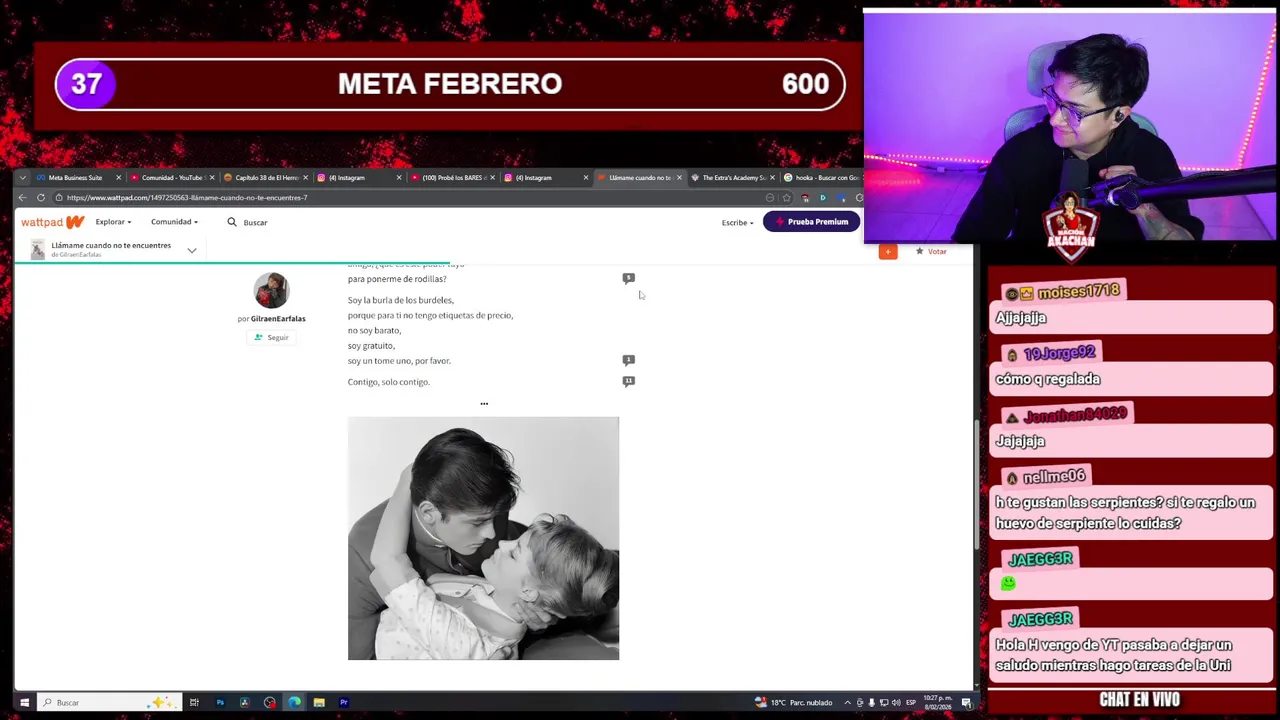Click username nellme06 in chat

(1054, 477)
